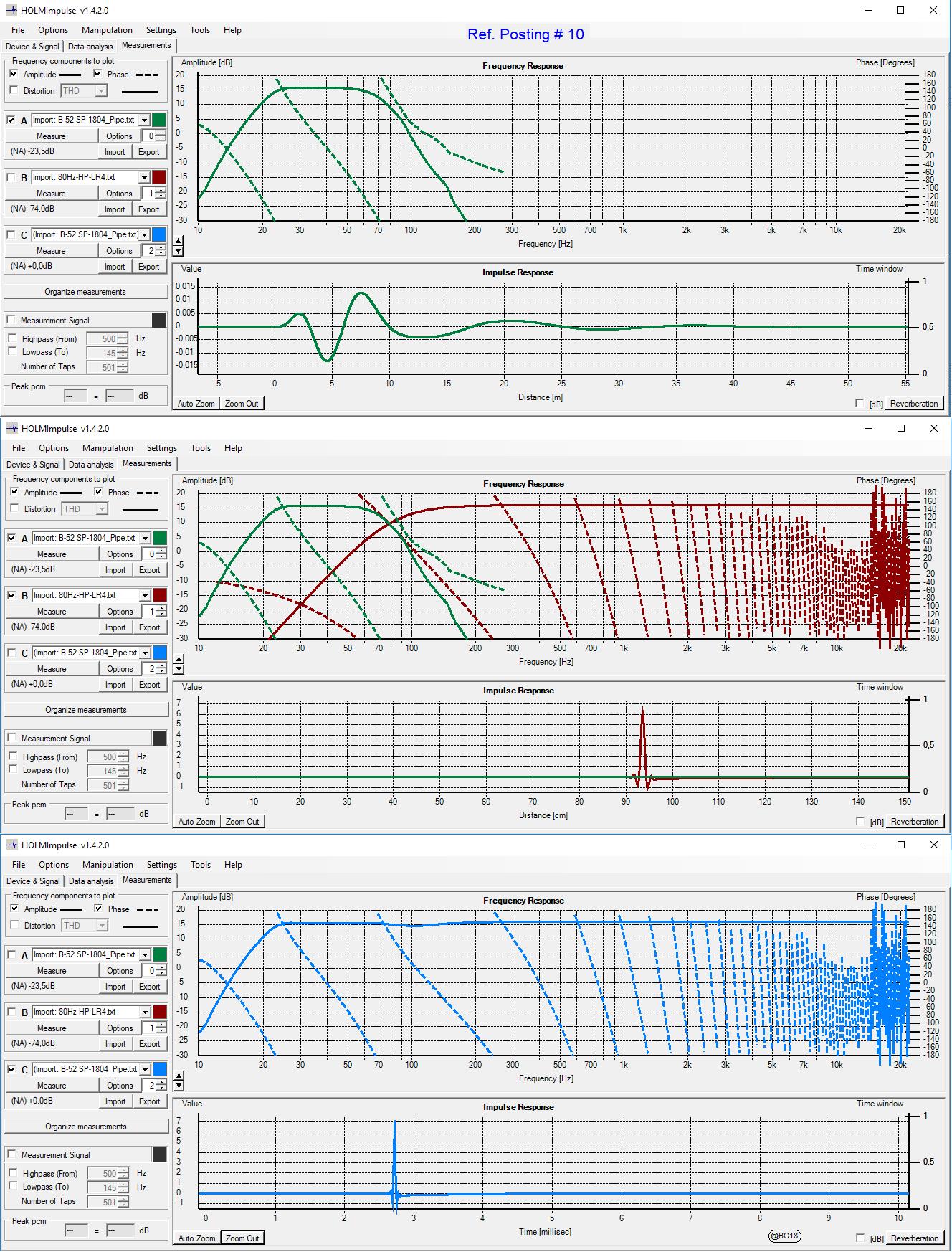This screenshot has width=952, height=1252.
Task: Click Measure button for measurement C, bottom window
Action: (x=52, y=1086)
